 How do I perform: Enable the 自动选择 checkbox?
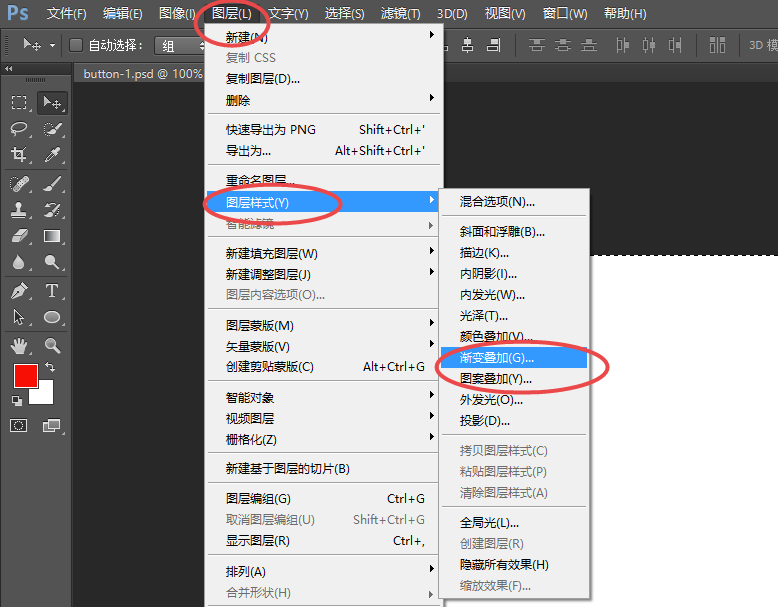[75, 45]
